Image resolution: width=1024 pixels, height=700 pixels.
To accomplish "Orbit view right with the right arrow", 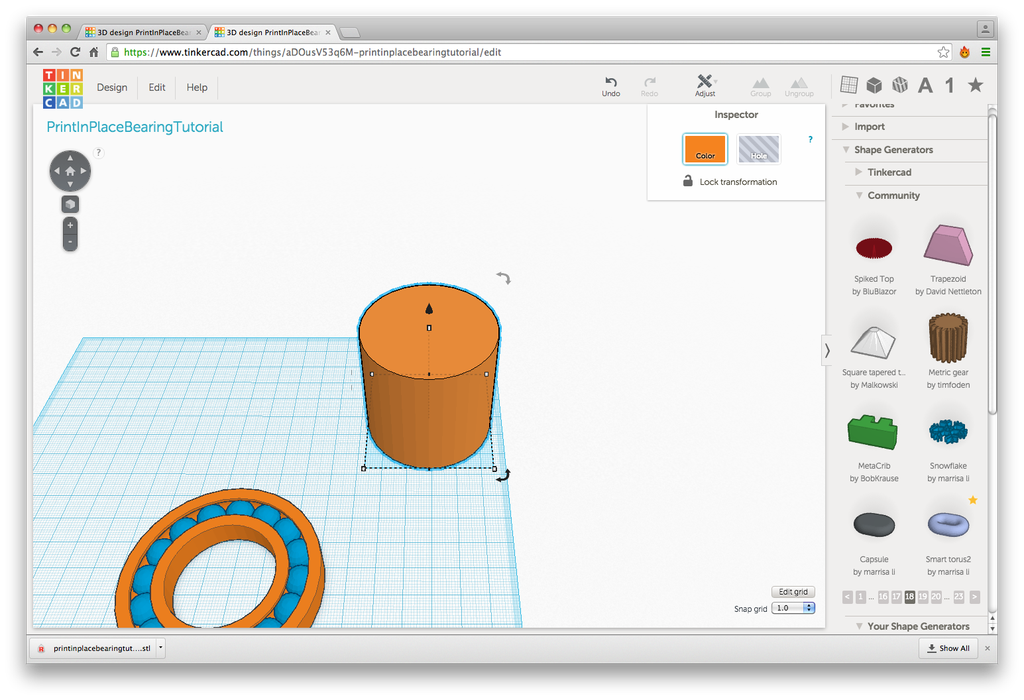I will pyautogui.click(x=84, y=171).
